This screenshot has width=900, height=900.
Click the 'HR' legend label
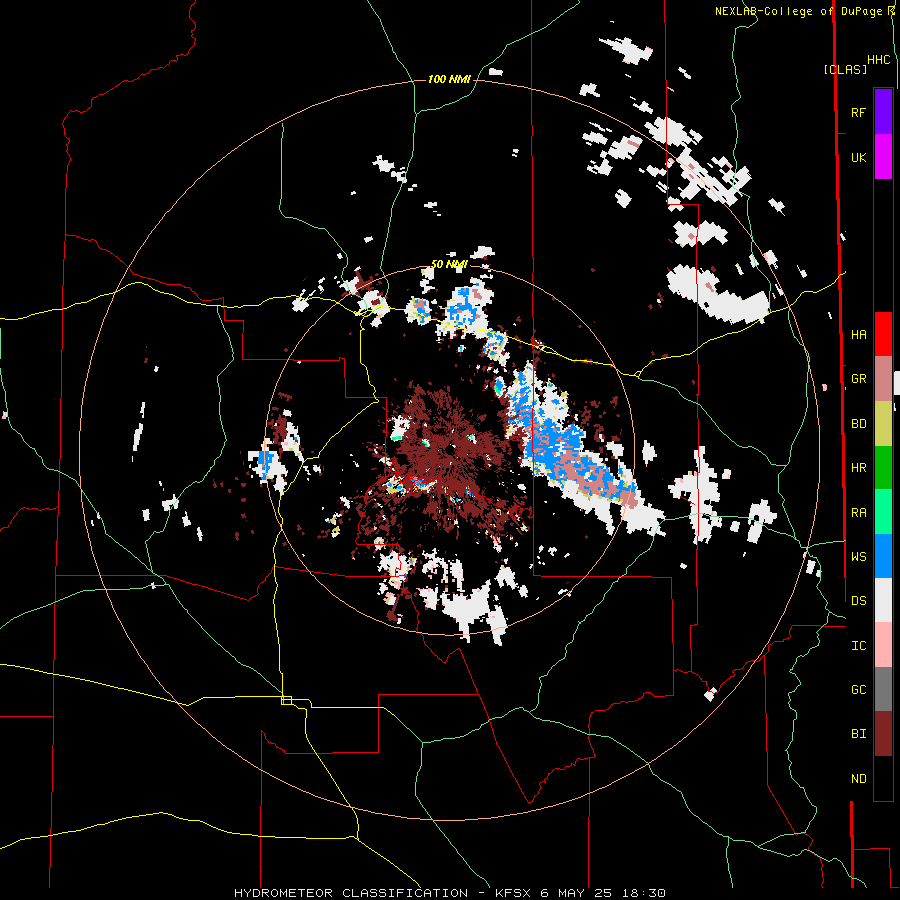pyautogui.click(x=858, y=468)
